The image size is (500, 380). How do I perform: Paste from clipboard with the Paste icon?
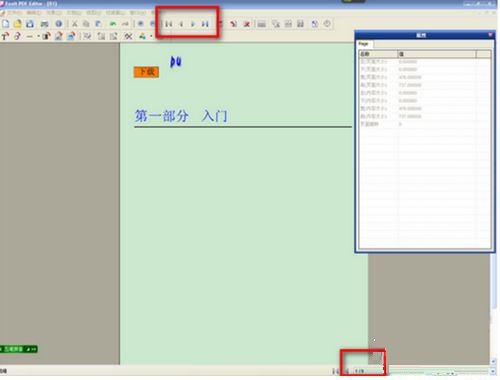[x=98, y=24]
